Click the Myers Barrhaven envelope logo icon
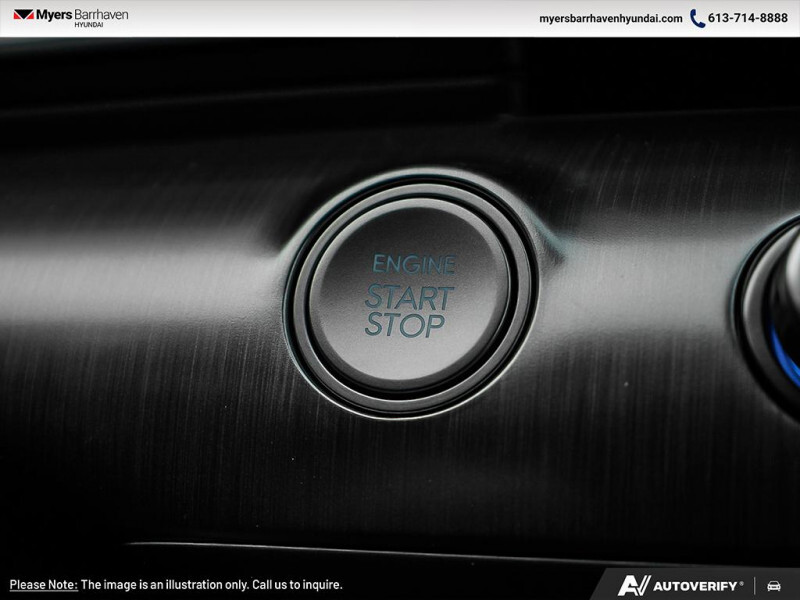The image size is (800, 600). click(23, 15)
